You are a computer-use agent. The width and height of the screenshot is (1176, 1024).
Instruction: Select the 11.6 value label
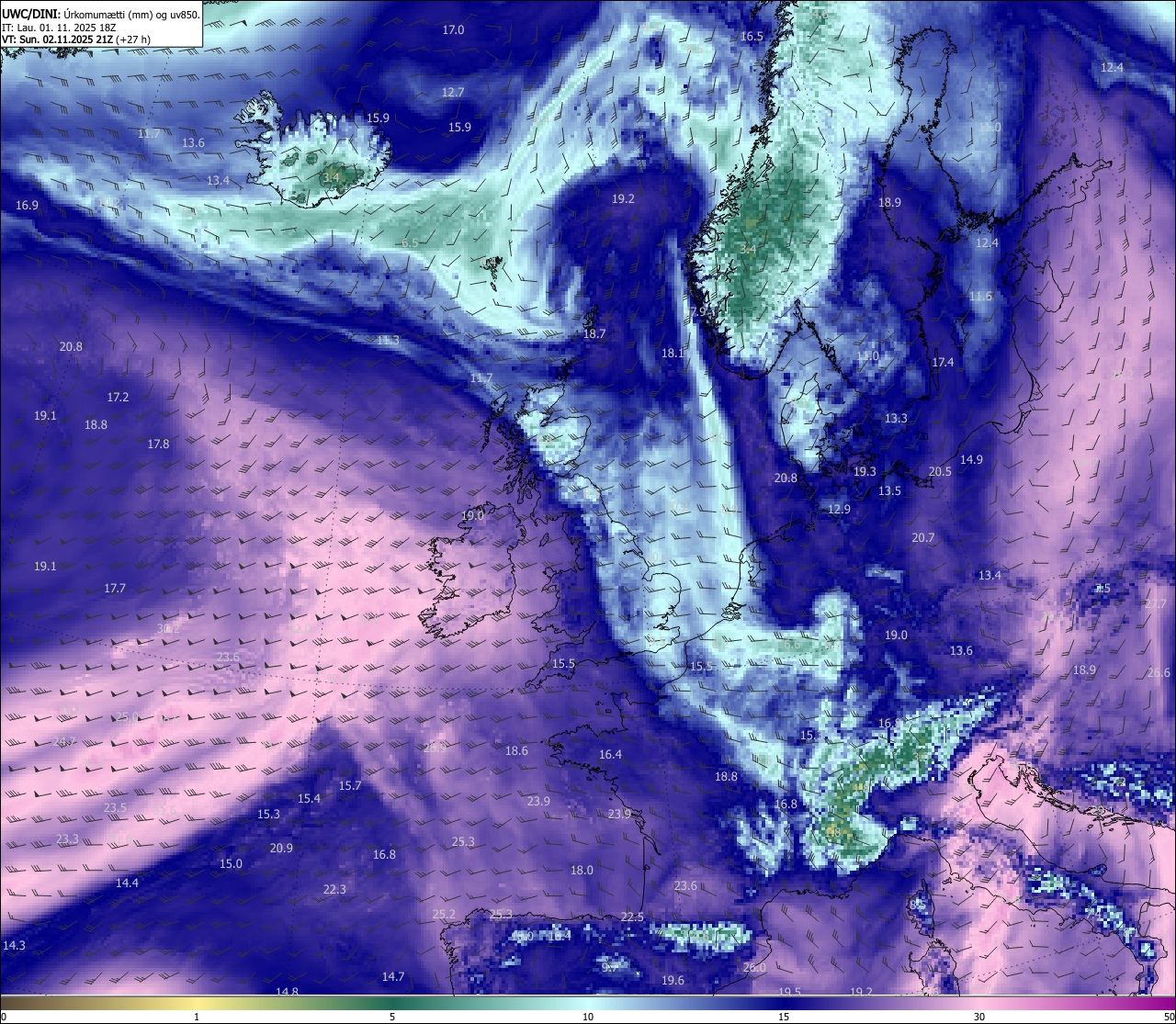click(980, 297)
